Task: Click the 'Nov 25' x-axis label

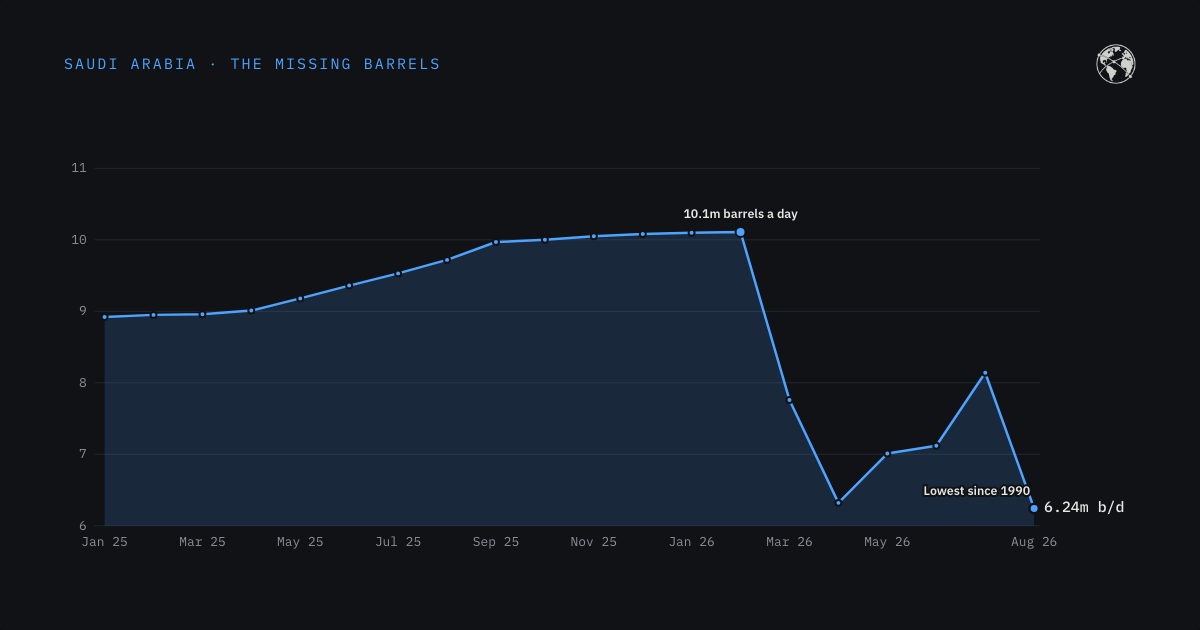Action: 594,542
